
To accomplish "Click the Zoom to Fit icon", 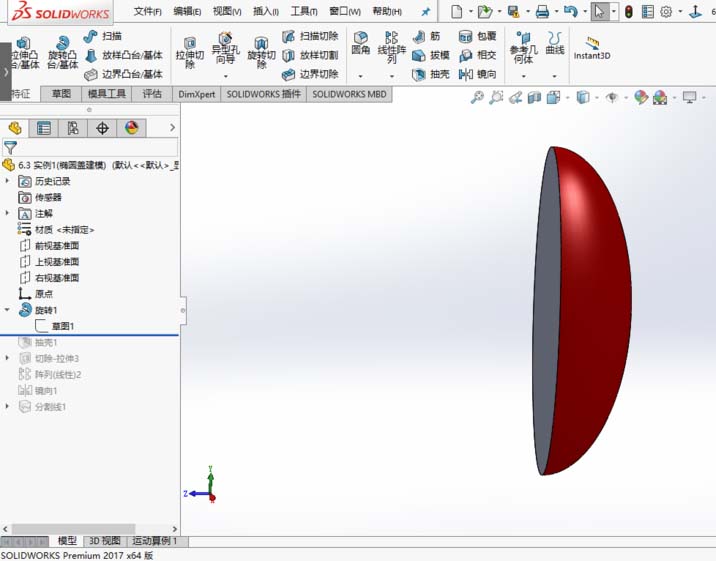I will point(477,97).
